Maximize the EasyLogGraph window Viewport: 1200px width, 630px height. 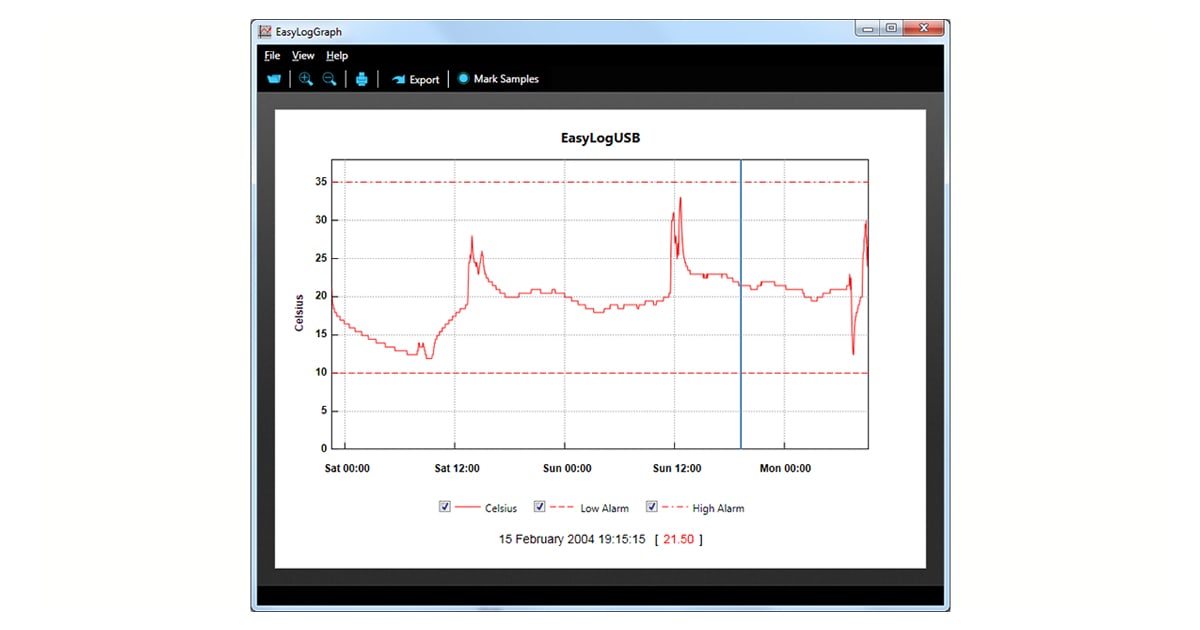(x=891, y=29)
